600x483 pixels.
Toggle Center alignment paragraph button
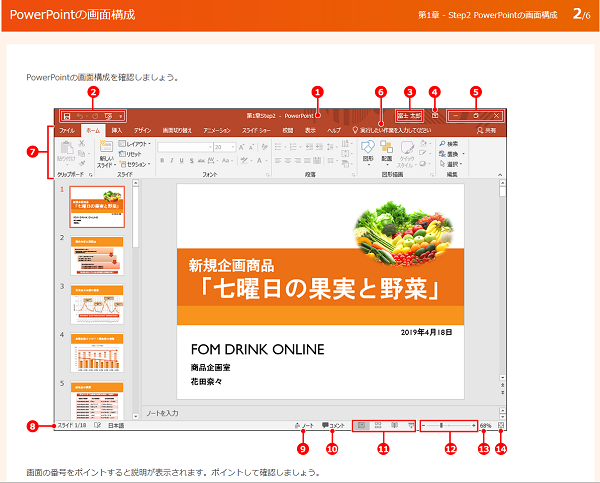click(x=288, y=161)
